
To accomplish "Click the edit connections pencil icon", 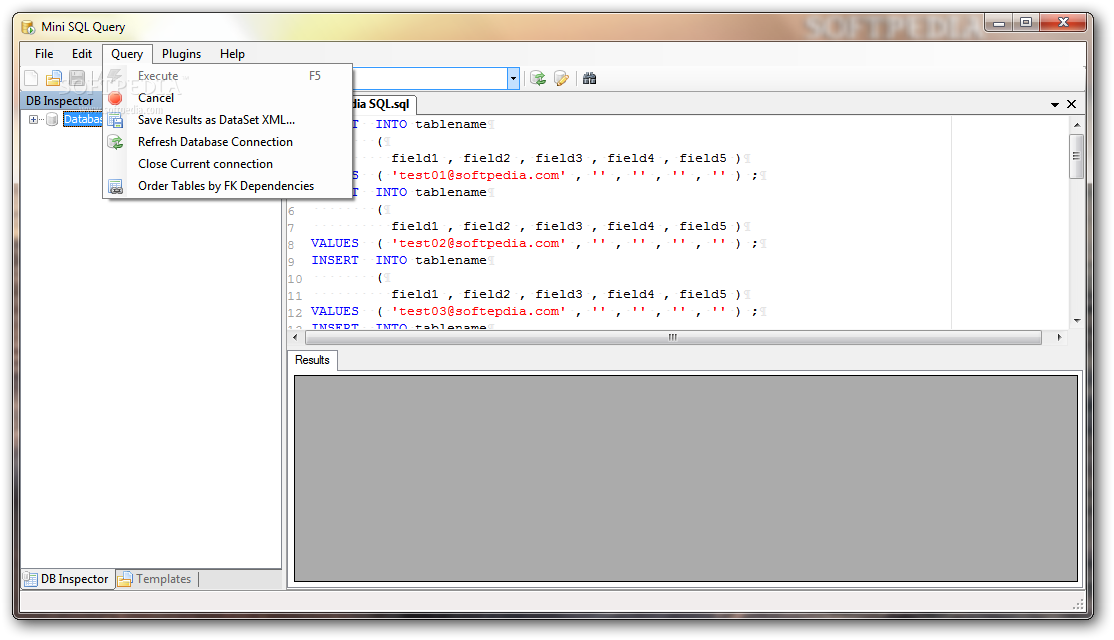I will 561,78.
